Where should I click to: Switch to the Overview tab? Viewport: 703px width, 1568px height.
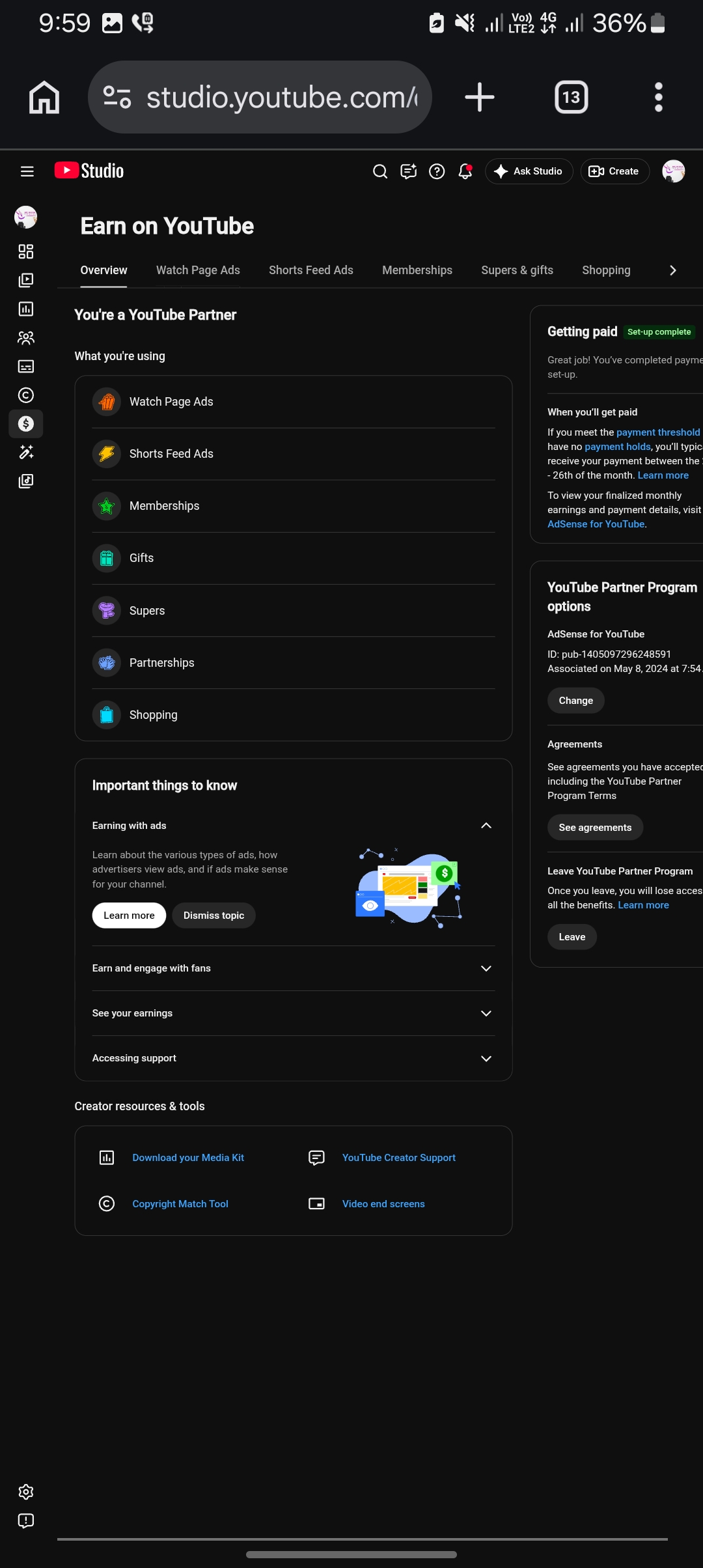[x=104, y=270]
